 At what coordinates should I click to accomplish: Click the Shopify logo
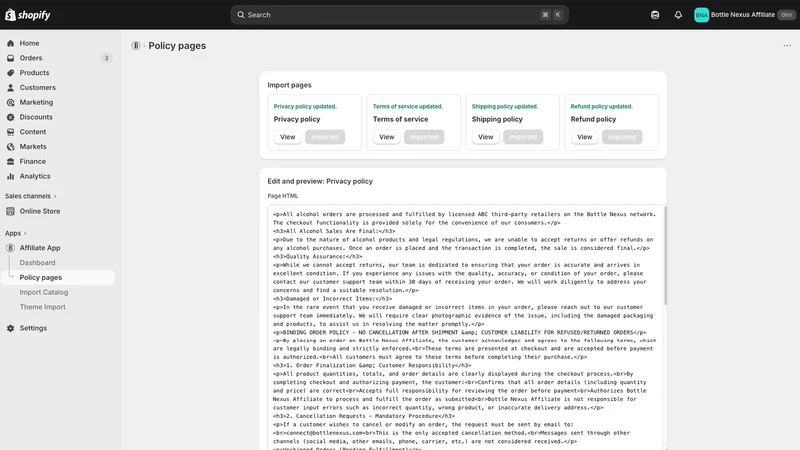(x=28, y=15)
